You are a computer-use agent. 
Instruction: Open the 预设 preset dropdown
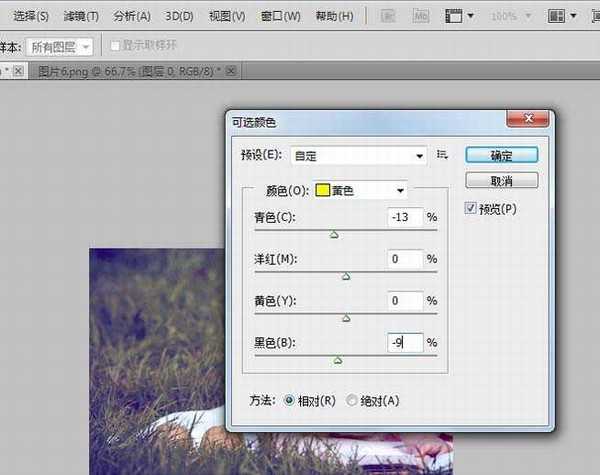(358, 156)
